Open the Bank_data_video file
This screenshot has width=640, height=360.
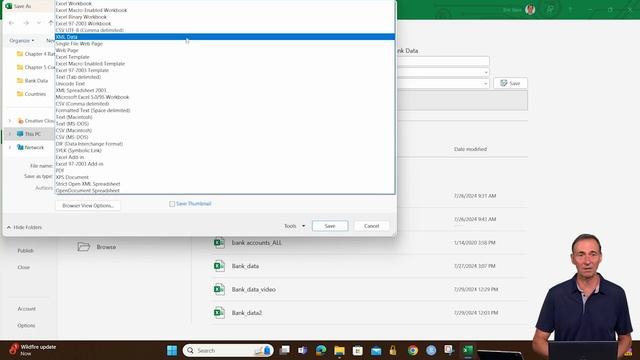coord(253,289)
